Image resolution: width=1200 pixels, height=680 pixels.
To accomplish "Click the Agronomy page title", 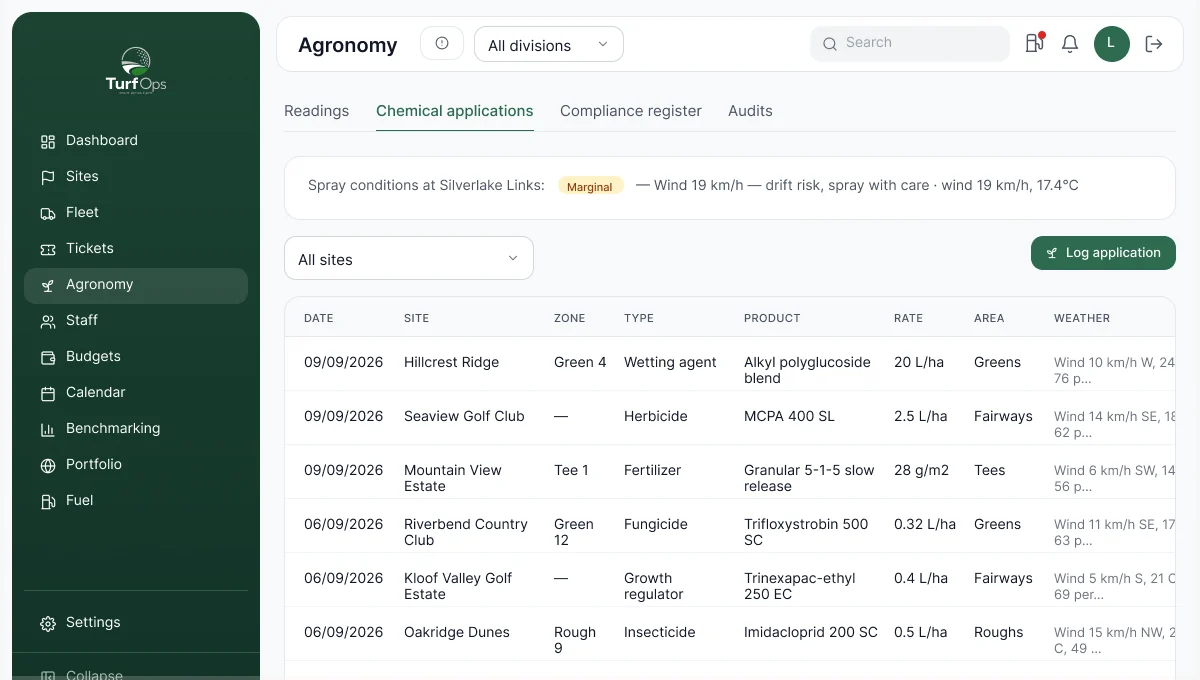I will (348, 45).
